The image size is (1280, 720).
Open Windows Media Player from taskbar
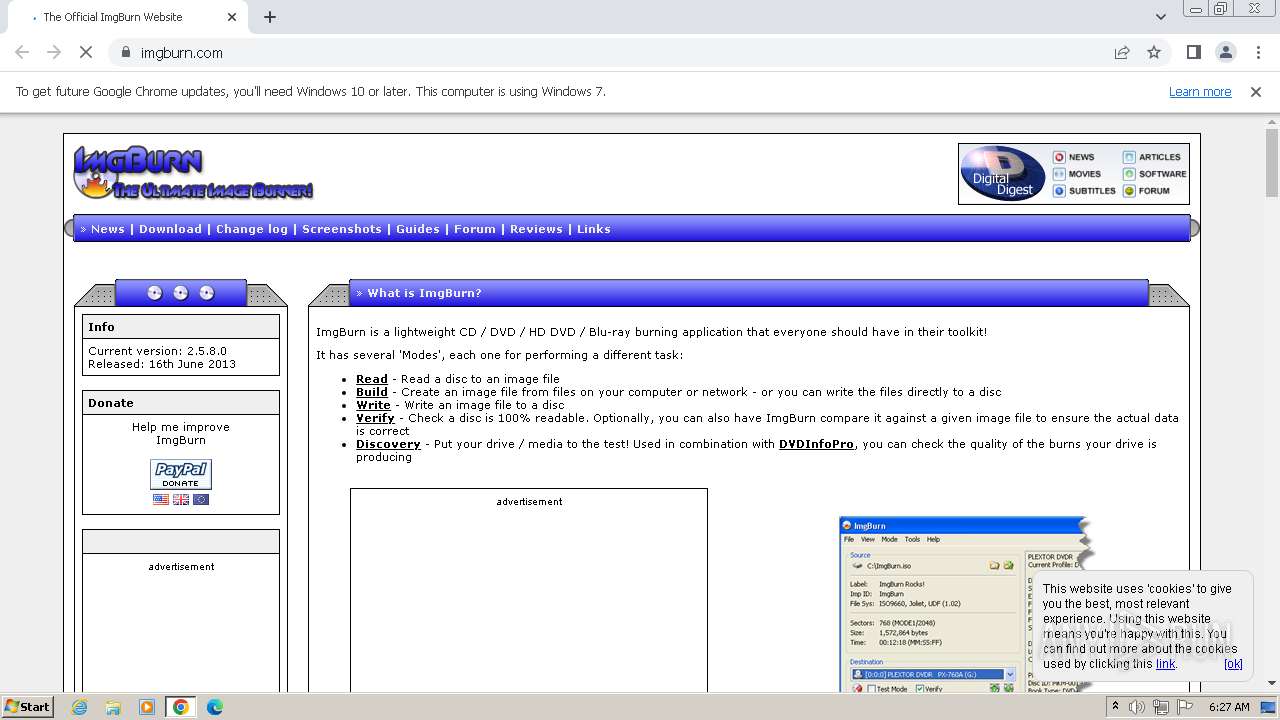147,707
